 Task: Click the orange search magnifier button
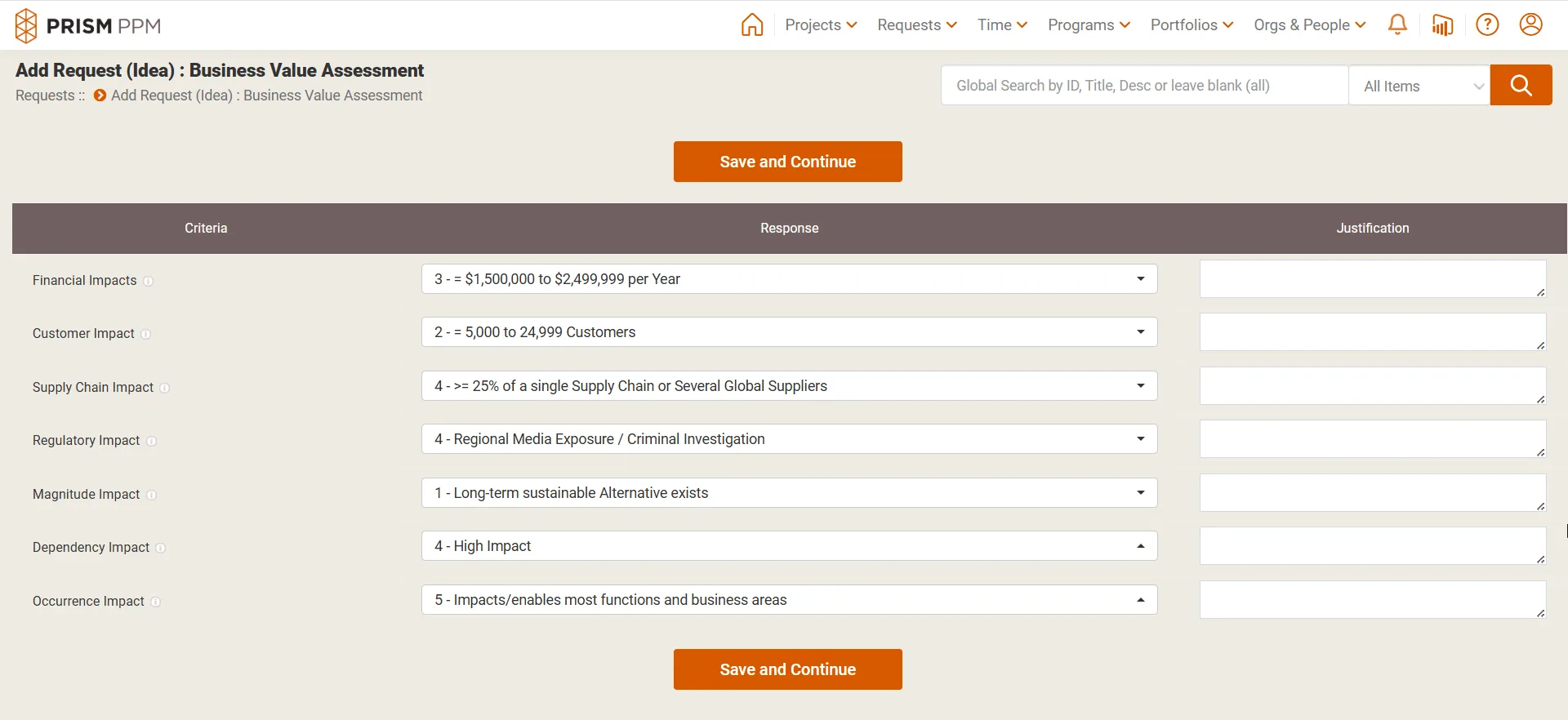1521,85
